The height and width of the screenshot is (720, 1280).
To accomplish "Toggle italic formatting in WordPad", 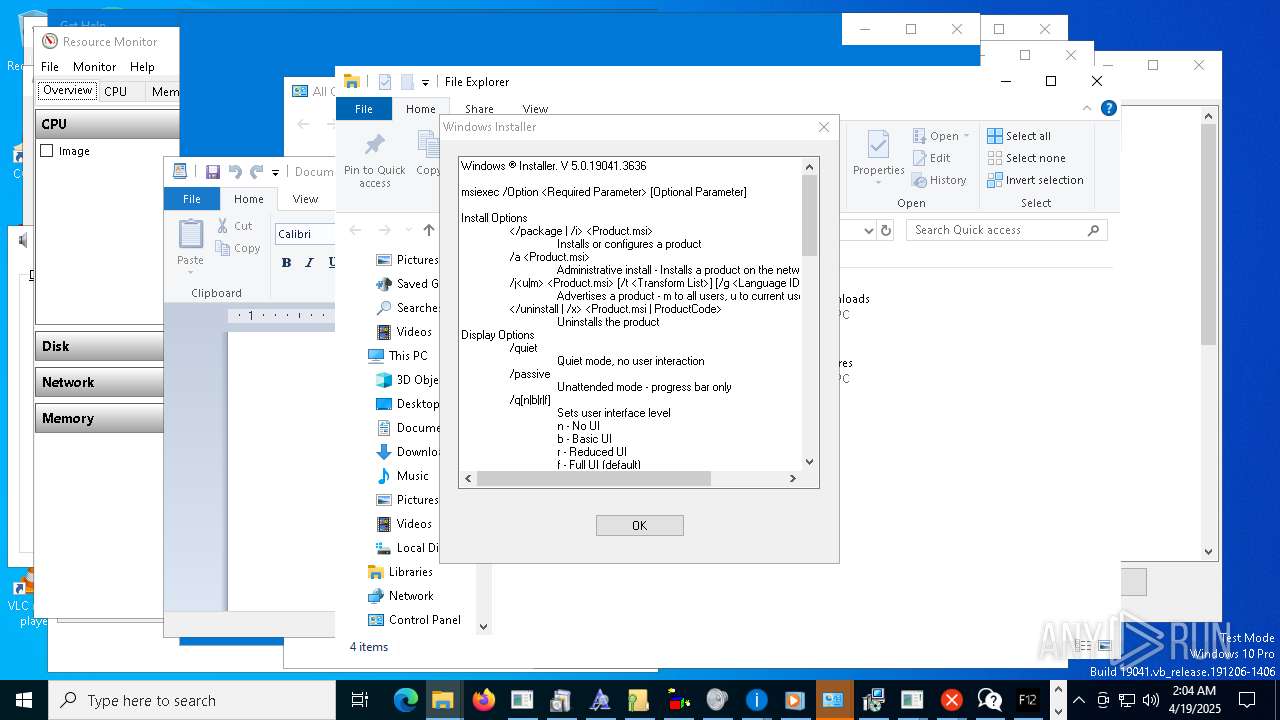I will click(x=309, y=262).
